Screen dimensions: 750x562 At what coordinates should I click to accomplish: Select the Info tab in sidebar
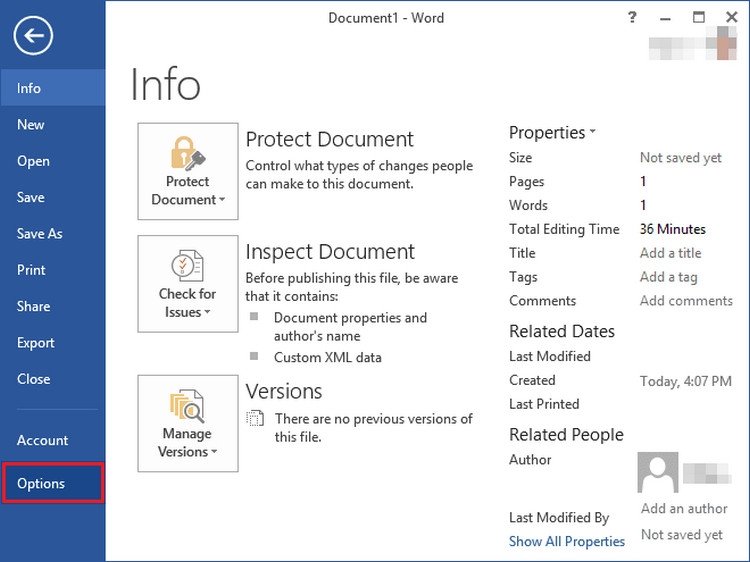[53, 88]
